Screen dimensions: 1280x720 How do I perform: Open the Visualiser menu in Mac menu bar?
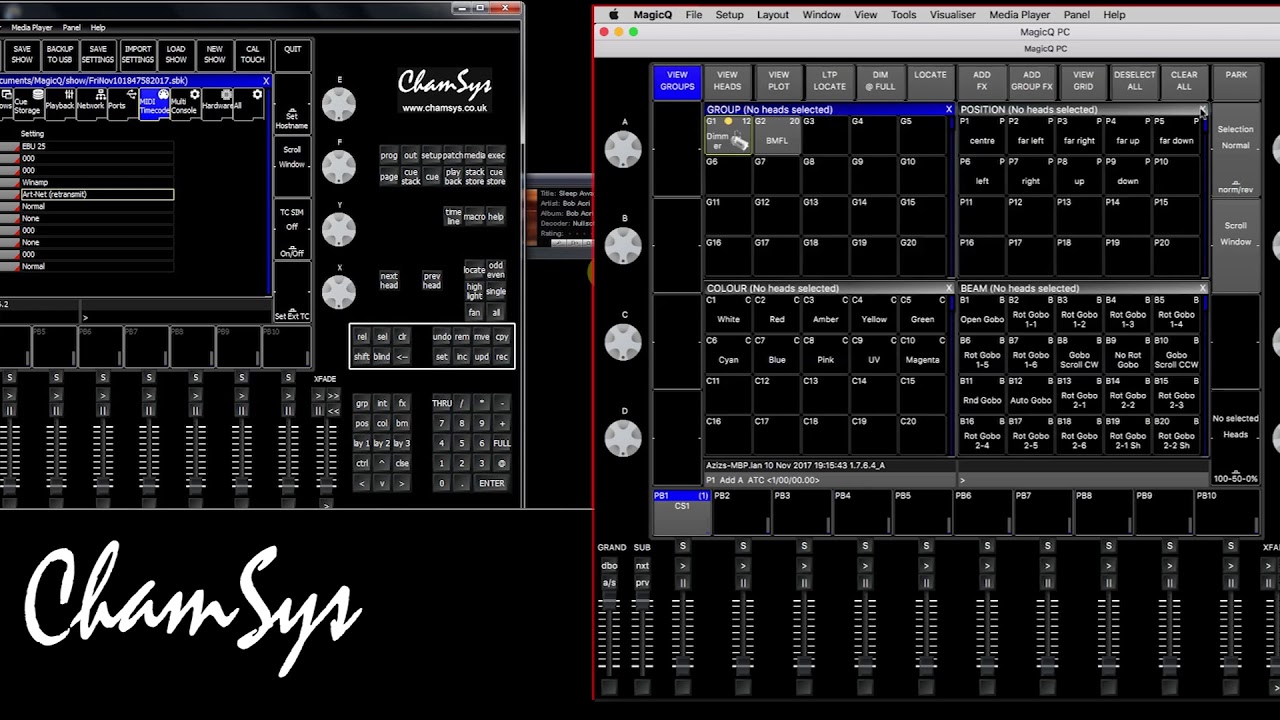952,15
